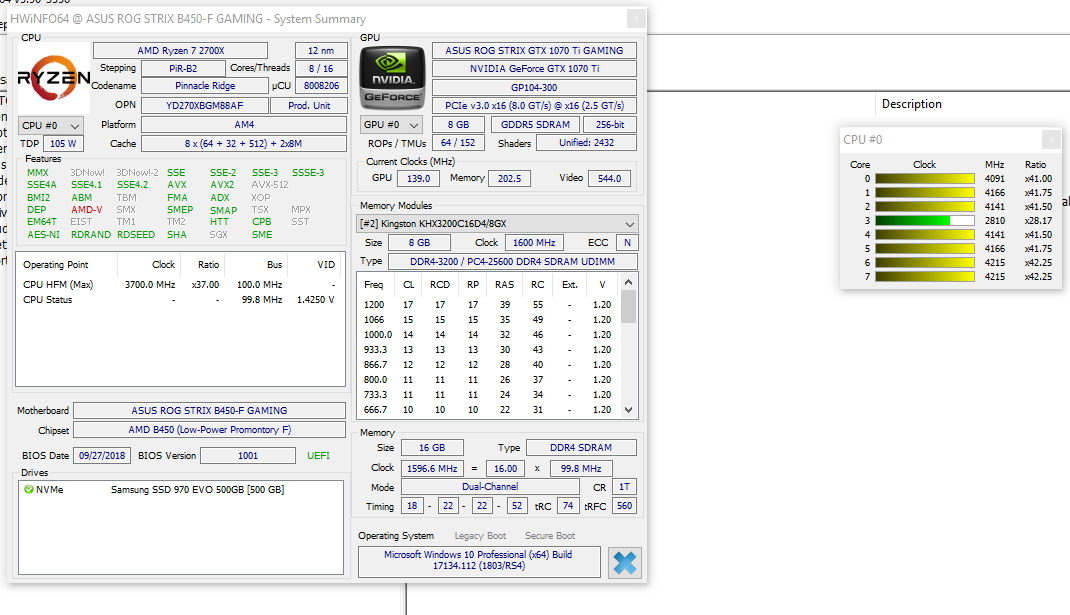Viewport: 1070px width, 615px height.
Task: Click the 1600 MHz module clock value
Action: (x=534, y=243)
